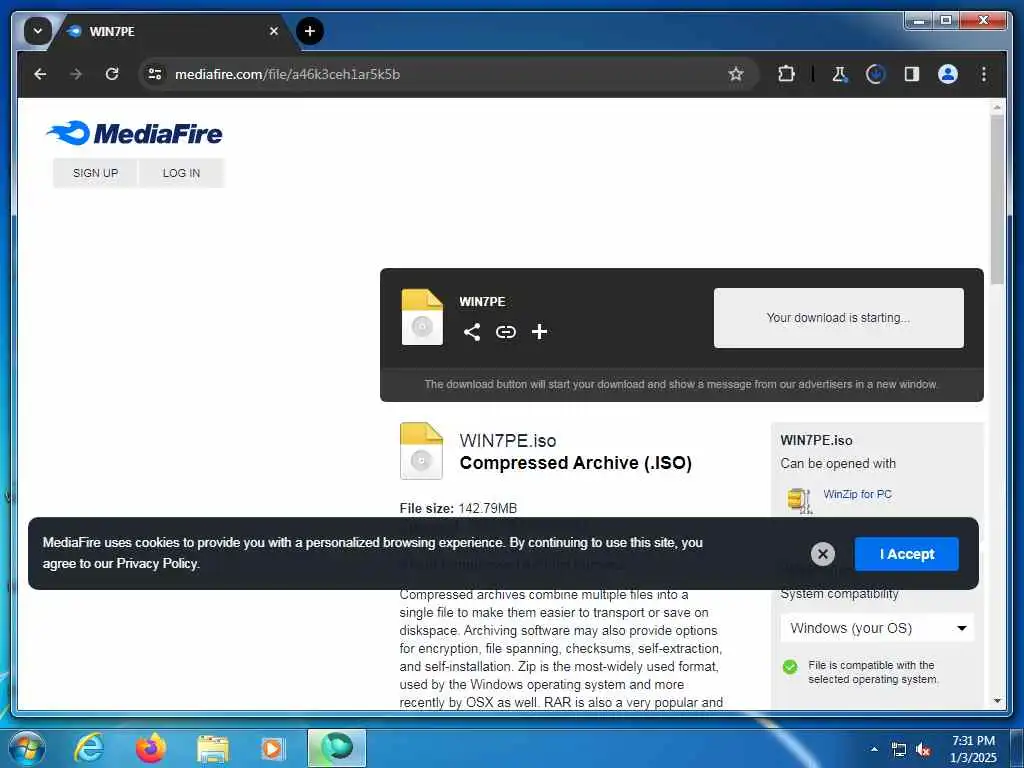This screenshot has width=1024, height=768.
Task: Expand the Windows (your OS) dropdown
Action: click(877, 628)
